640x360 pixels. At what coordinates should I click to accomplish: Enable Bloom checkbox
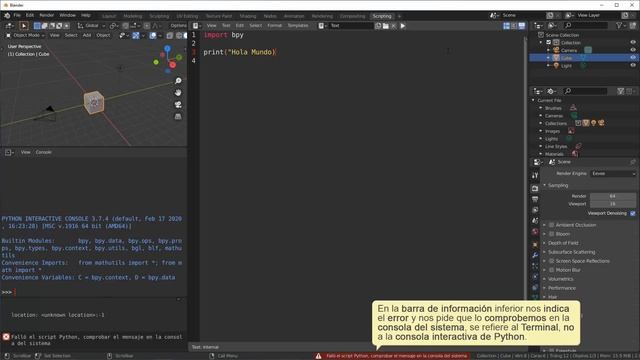(551, 234)
